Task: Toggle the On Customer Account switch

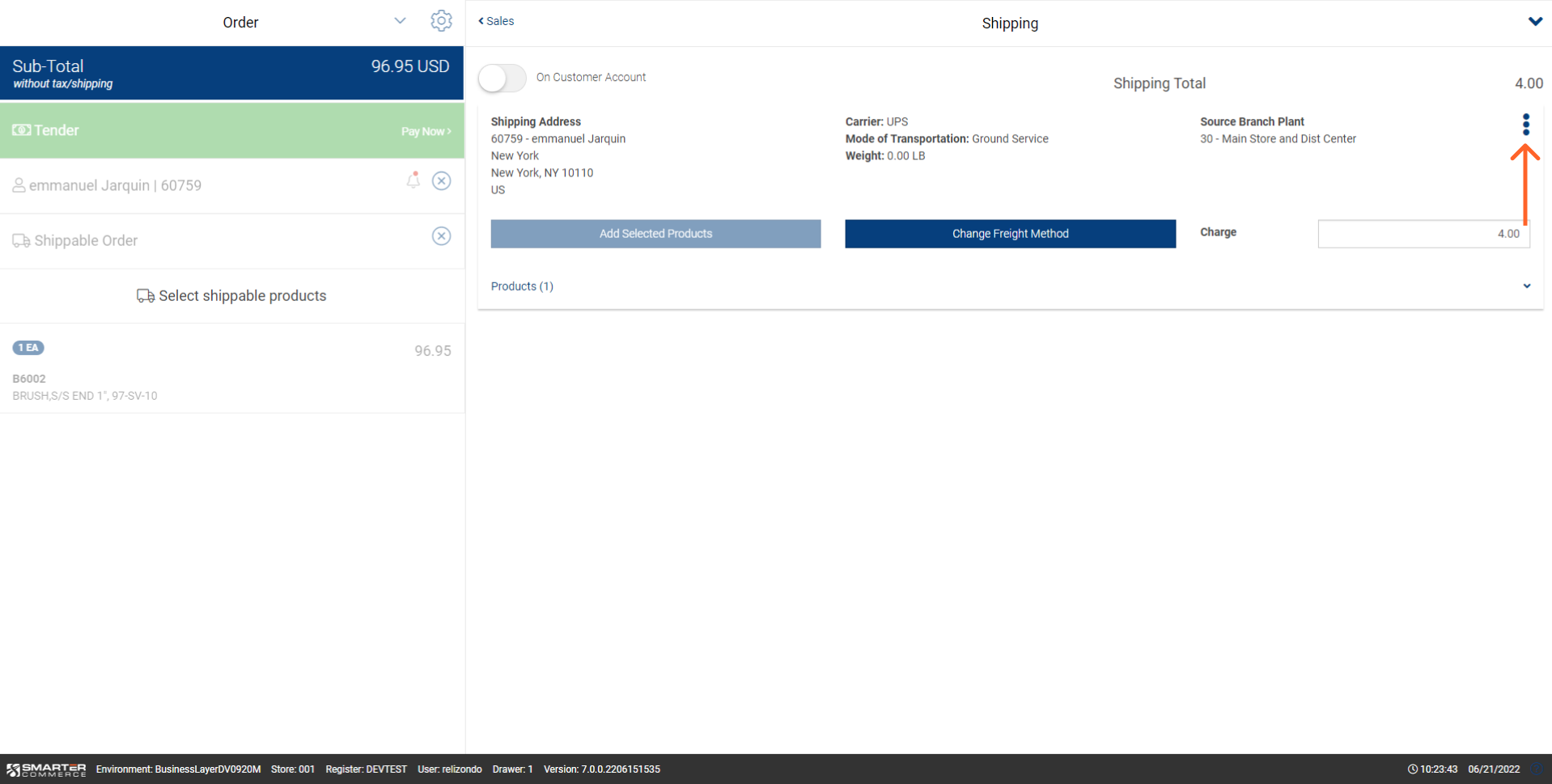Action: coord(502,78)
